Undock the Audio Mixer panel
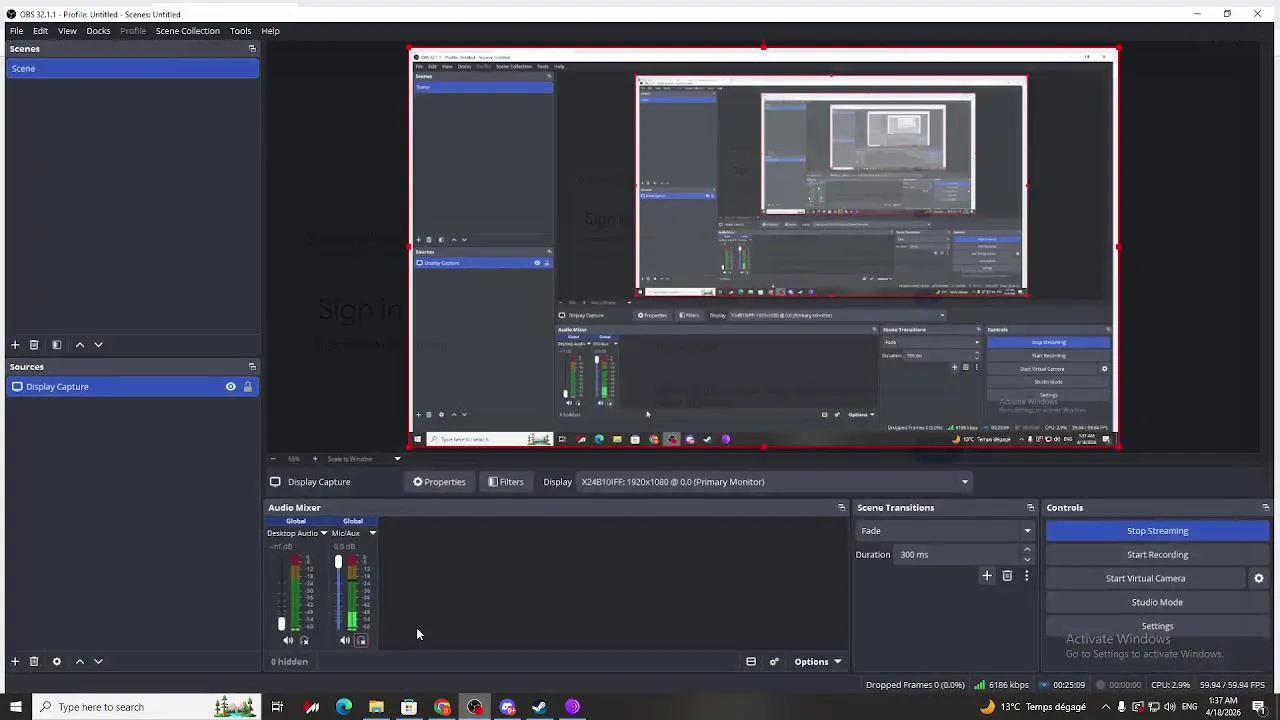The height and width of the screenshot is (720, 1280). 841,508
